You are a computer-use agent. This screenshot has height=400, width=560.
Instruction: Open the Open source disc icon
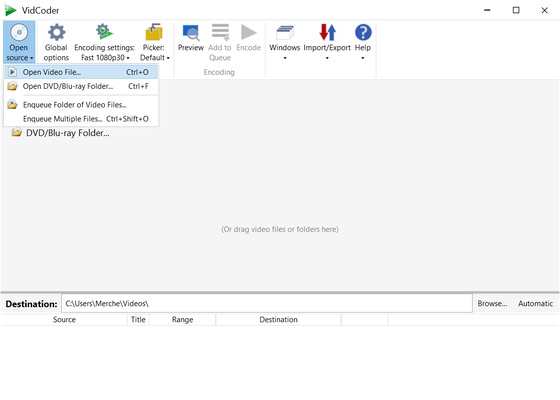(19, 32)
